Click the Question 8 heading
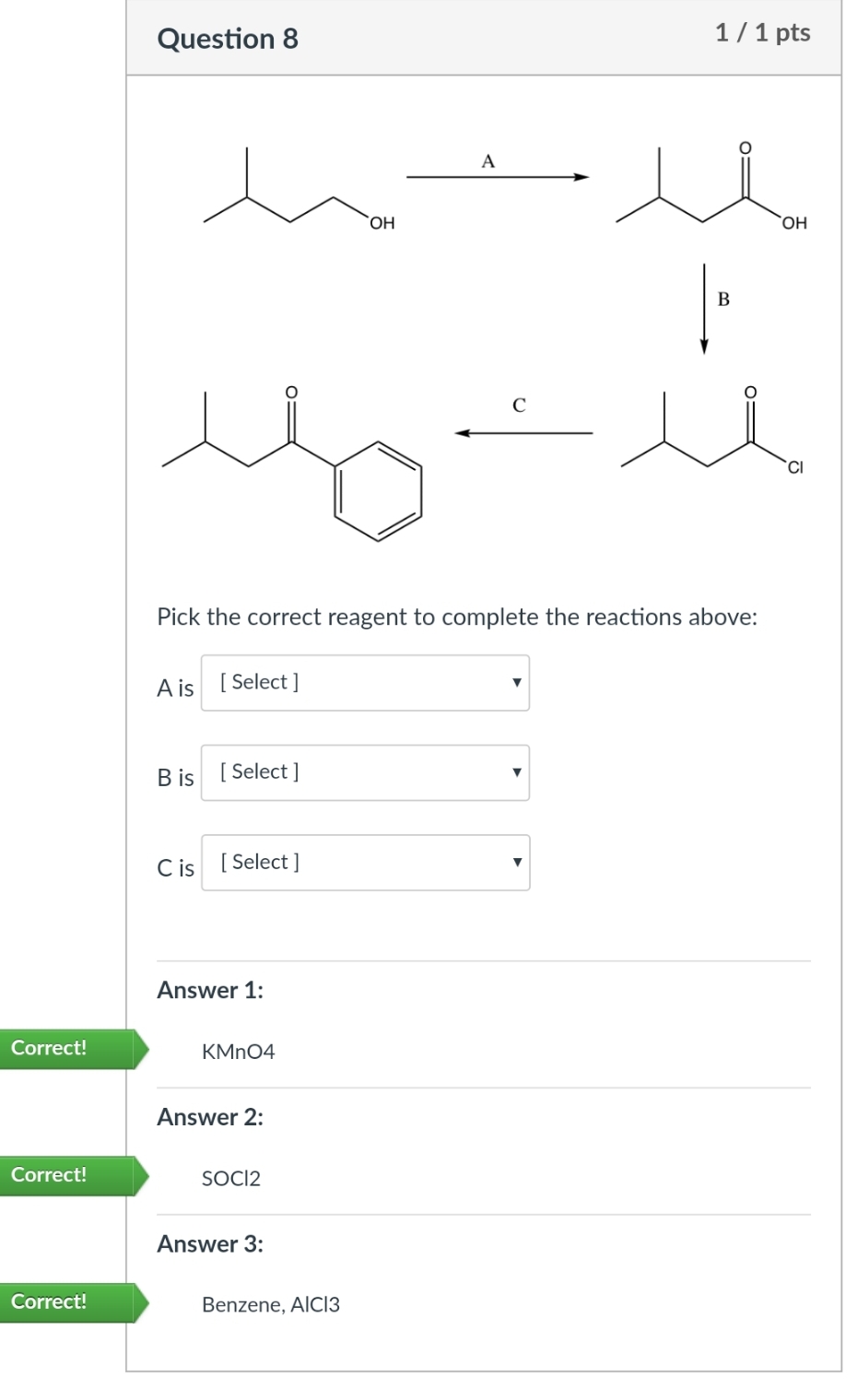Viewport: 857px width, 1400px height. click(228, 39)
